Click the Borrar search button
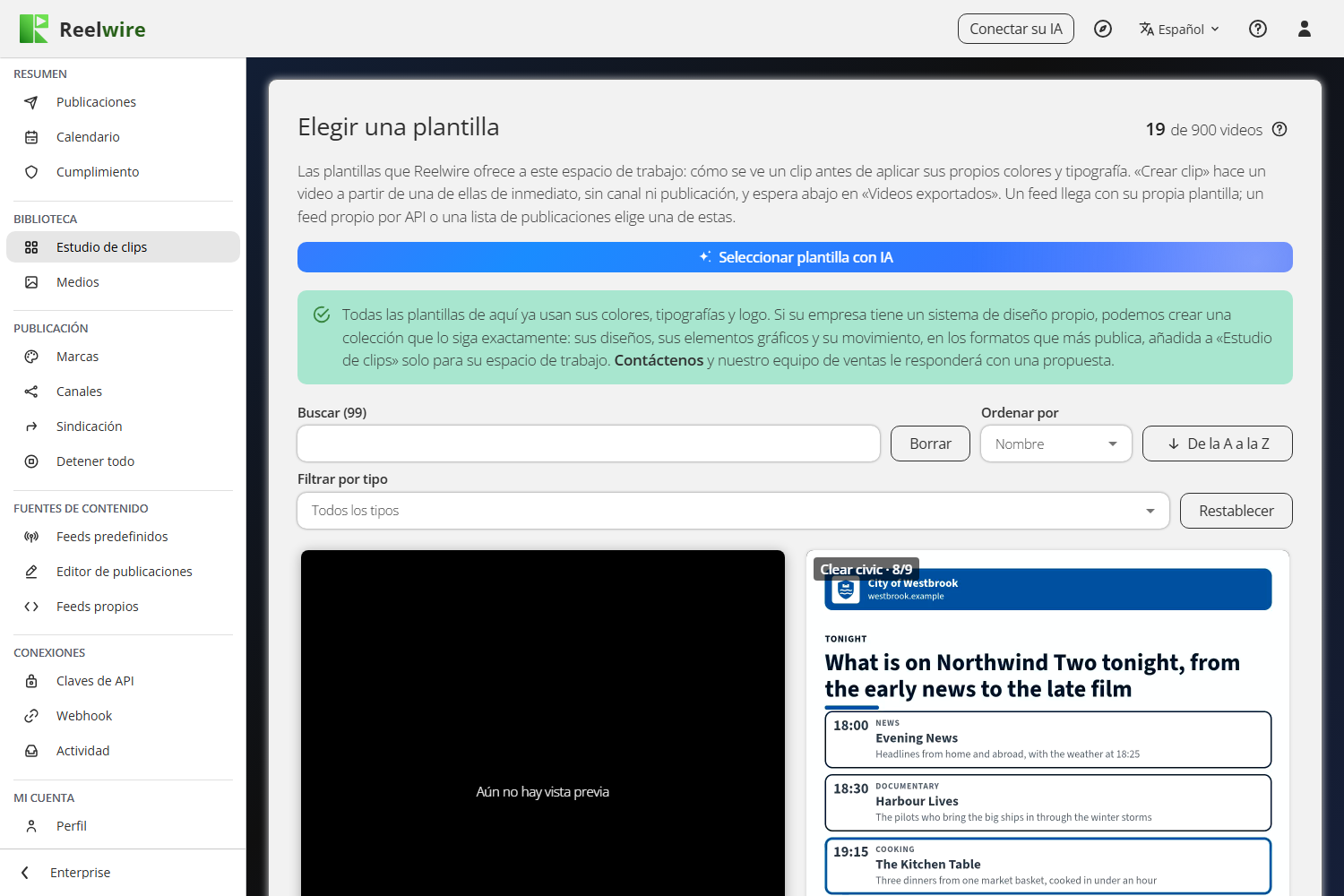 (x=930, y=444)
